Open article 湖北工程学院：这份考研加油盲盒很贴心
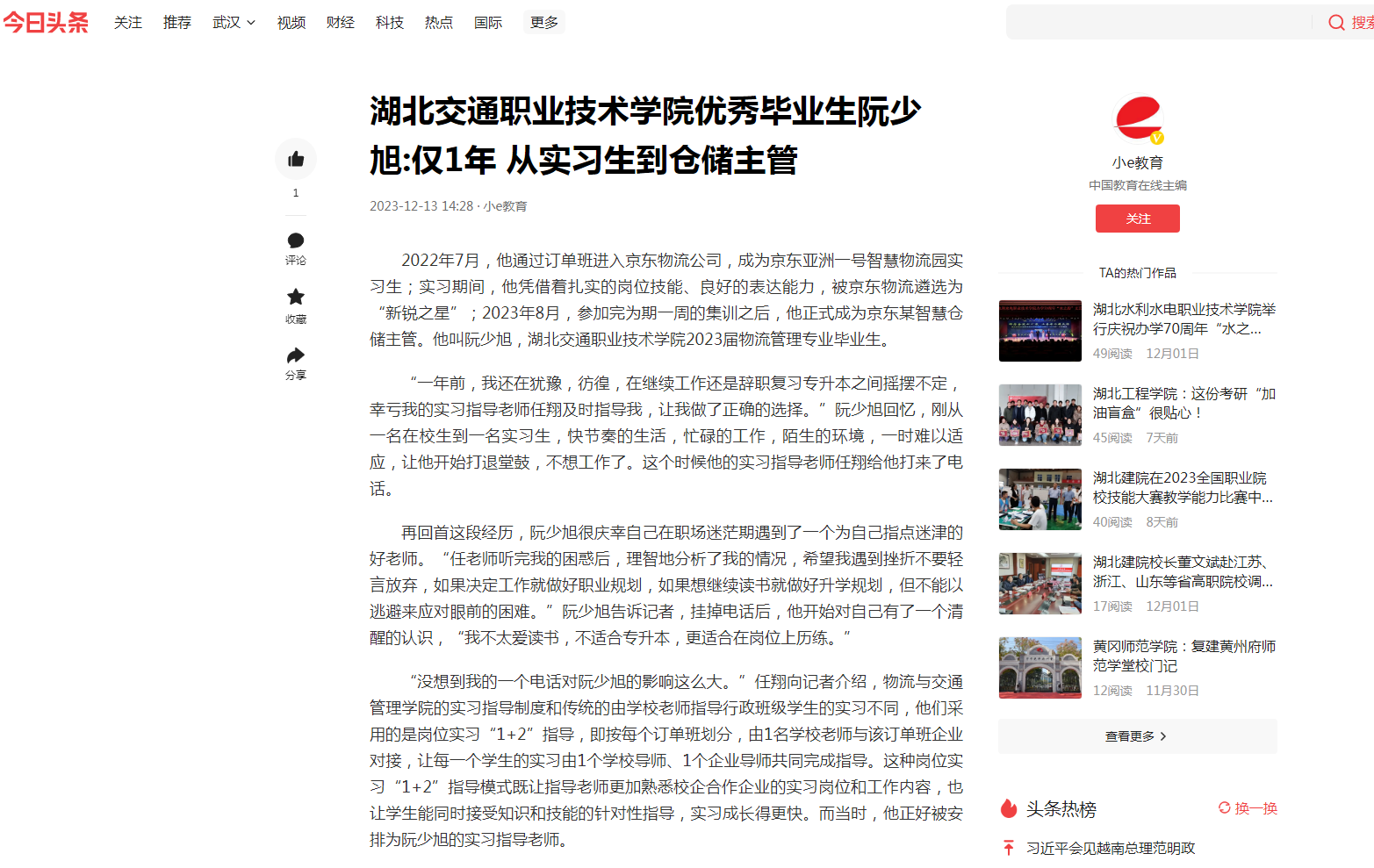The height and width of the screenshot is (868, 1374). 1184,403
